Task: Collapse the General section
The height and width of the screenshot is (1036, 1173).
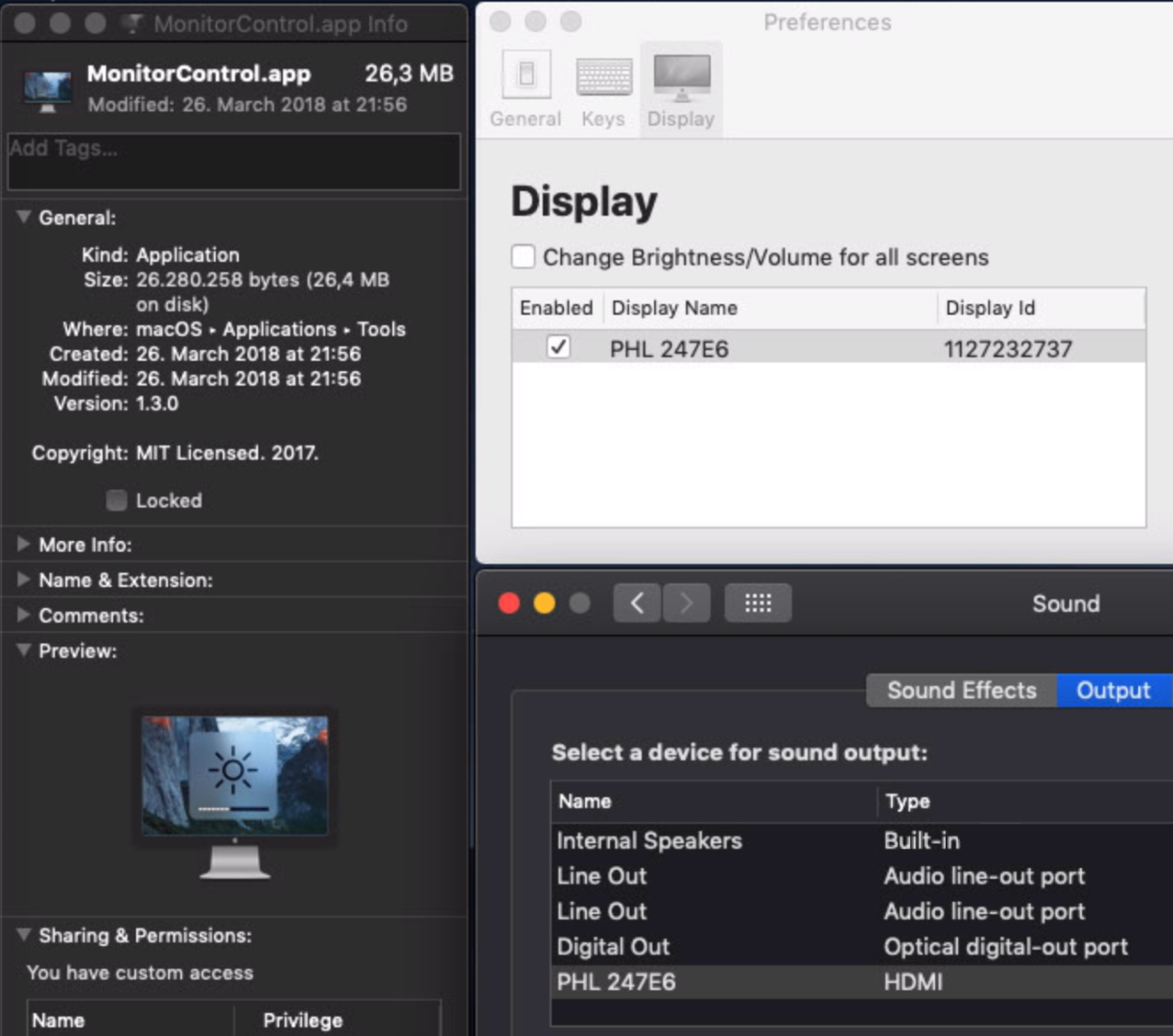Action: pos(24,218)
